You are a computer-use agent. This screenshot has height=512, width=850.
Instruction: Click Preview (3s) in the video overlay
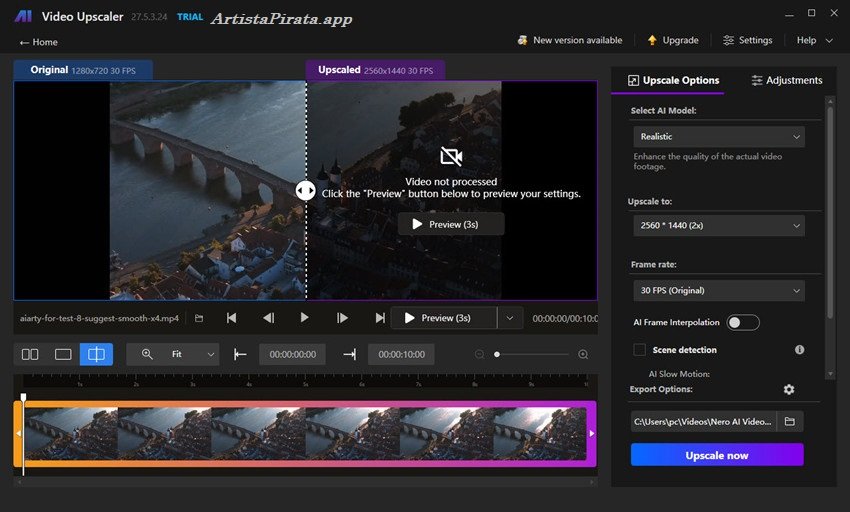451,225
